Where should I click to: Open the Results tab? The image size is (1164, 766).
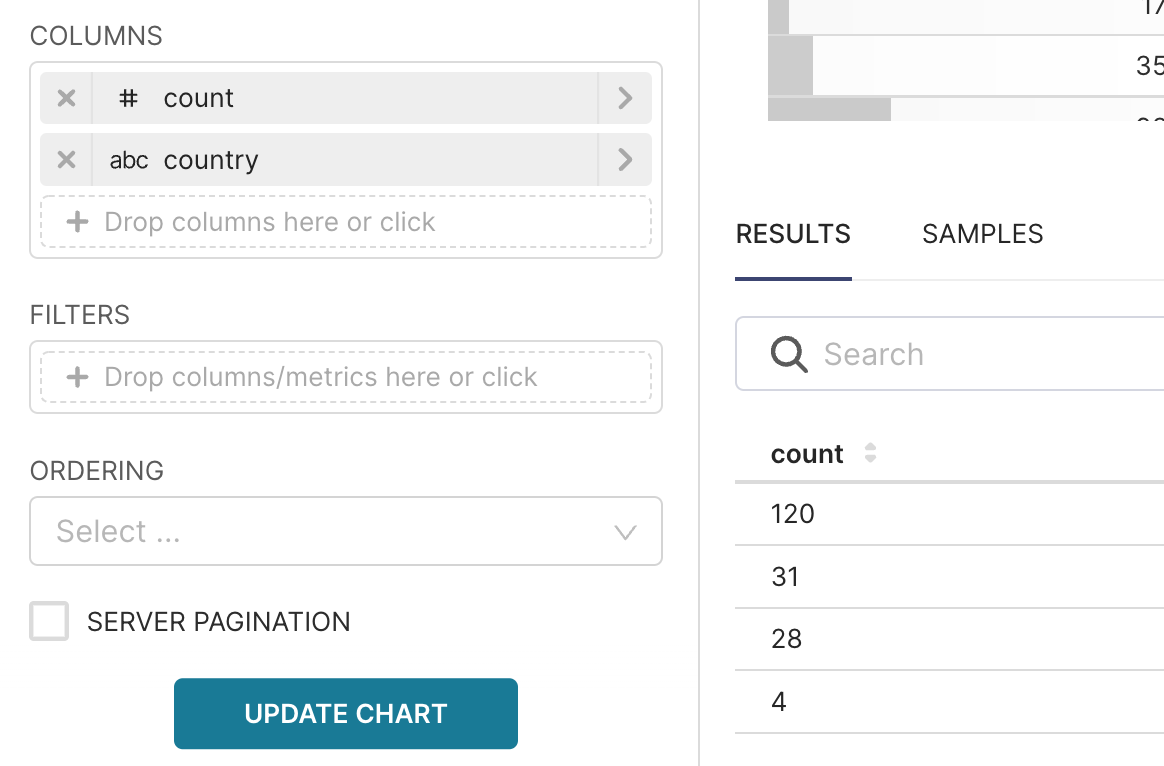pyautogui.click(x=793, y=234)
